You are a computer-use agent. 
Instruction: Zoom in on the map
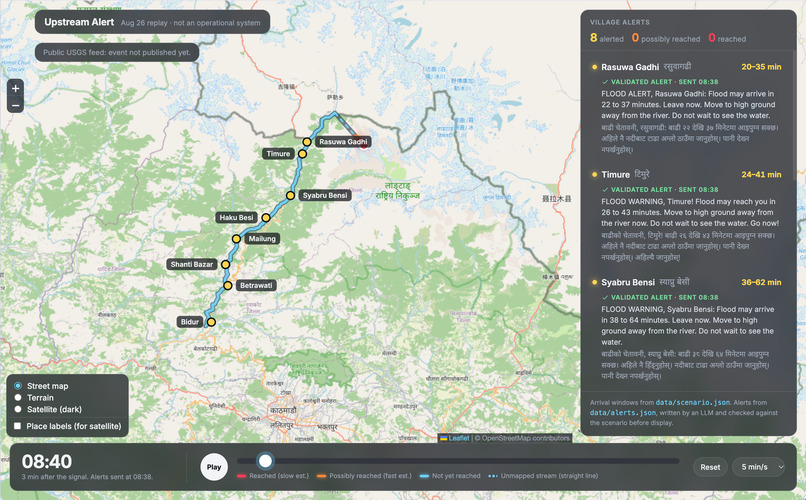pyautogui.click(x=15, y=88)
